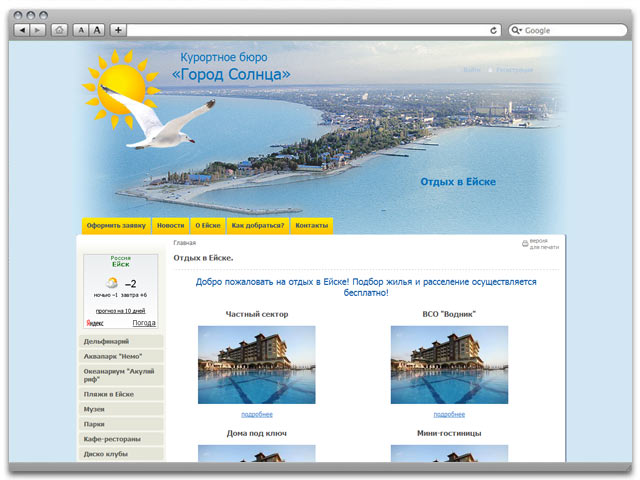Click the ВСО "Водник" heading

click(449, 314)
